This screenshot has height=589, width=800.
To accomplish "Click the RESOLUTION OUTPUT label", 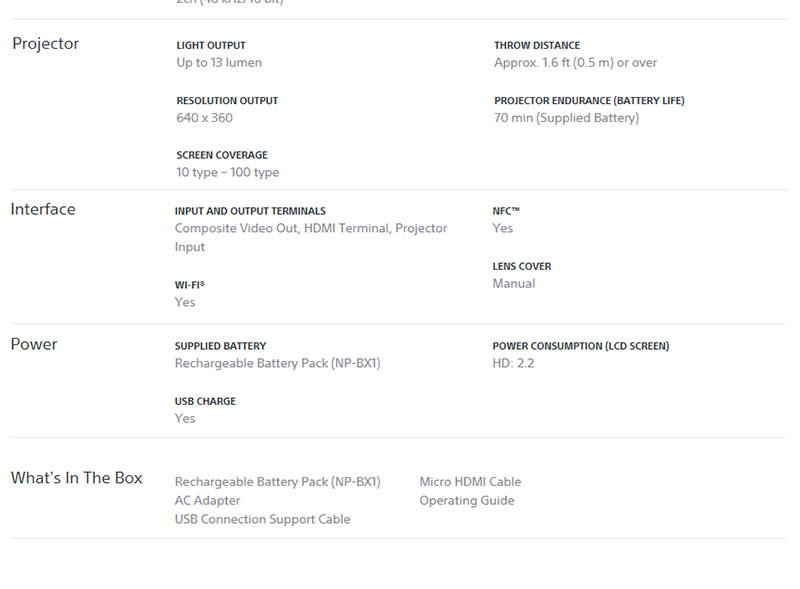I will point(227,101).
